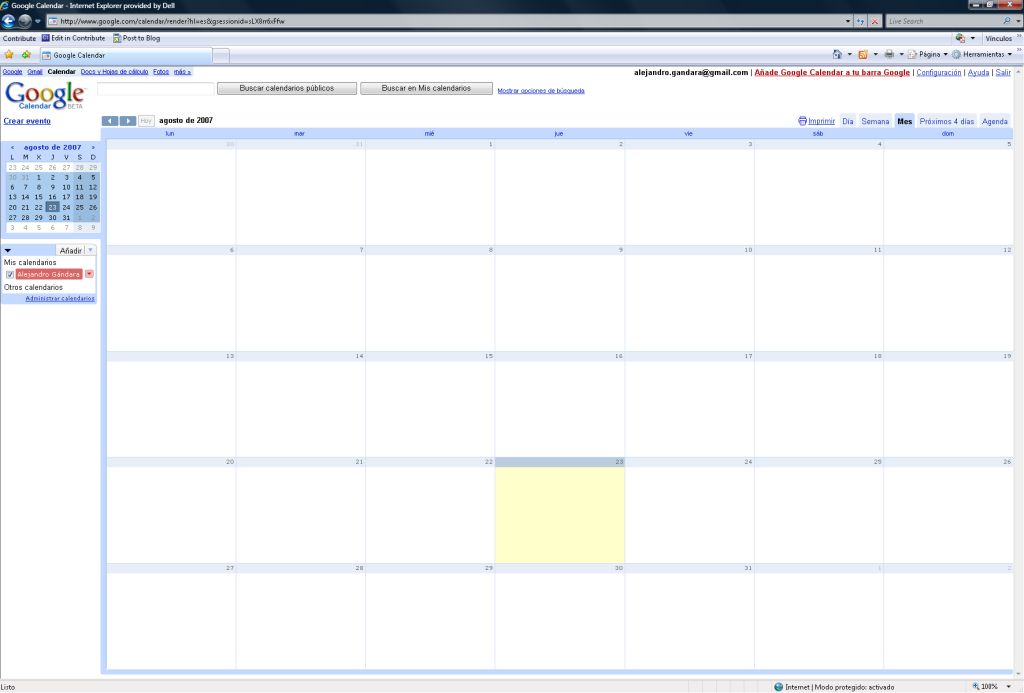Open the Configuración link

[x=938, y=73]
